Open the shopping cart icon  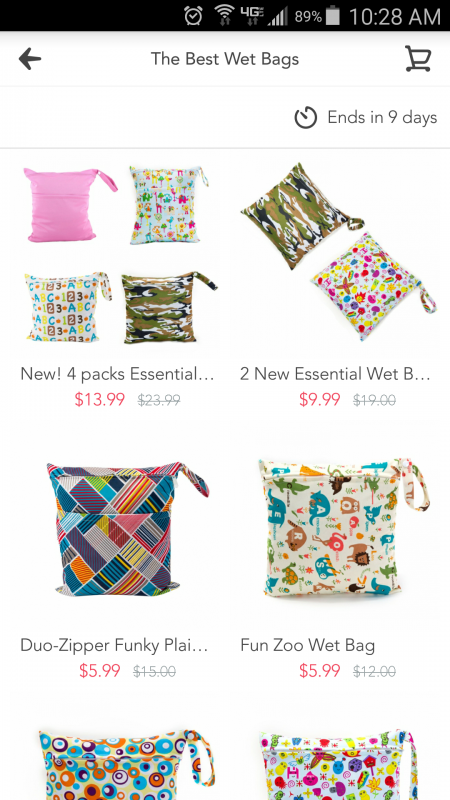click(x=418, y=59)
